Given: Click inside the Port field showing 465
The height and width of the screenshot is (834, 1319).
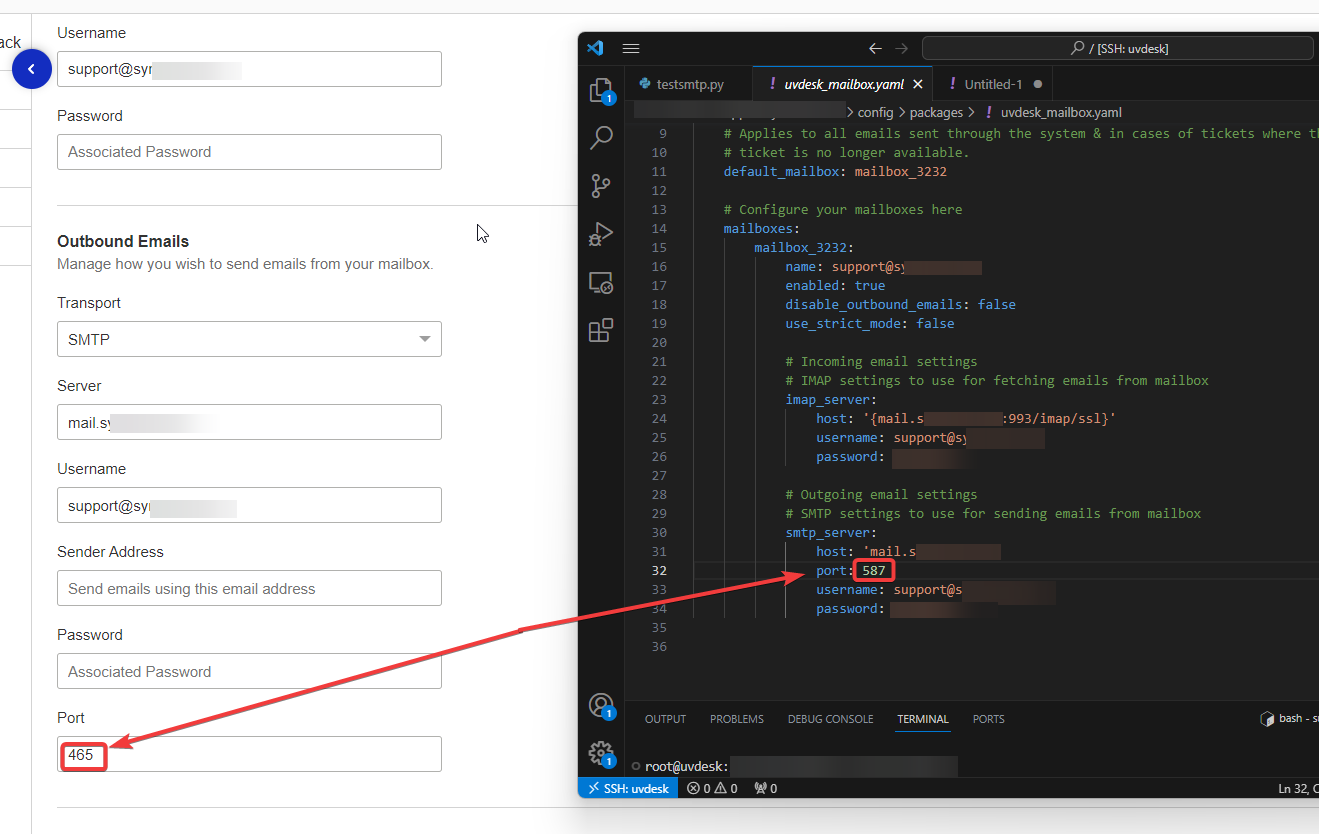Looking at the screenshot, I should coord(200,754).
